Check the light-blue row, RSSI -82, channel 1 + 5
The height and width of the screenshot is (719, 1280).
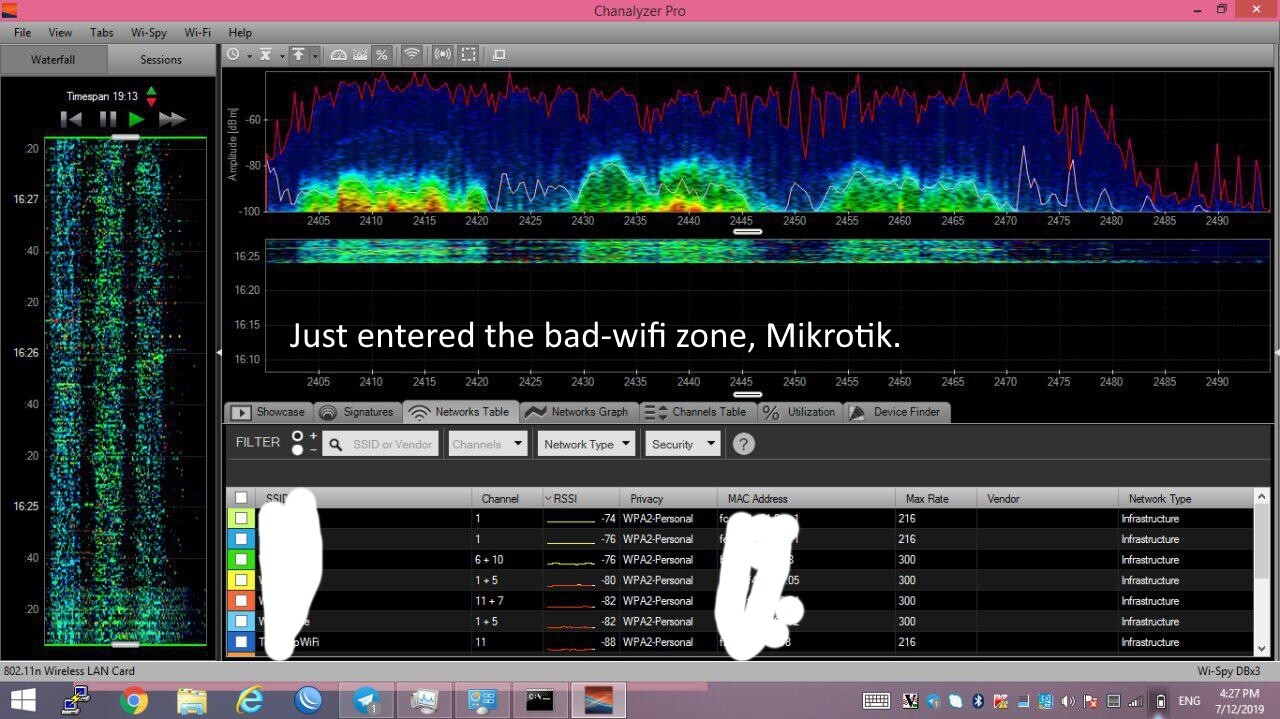pos(241,621)
